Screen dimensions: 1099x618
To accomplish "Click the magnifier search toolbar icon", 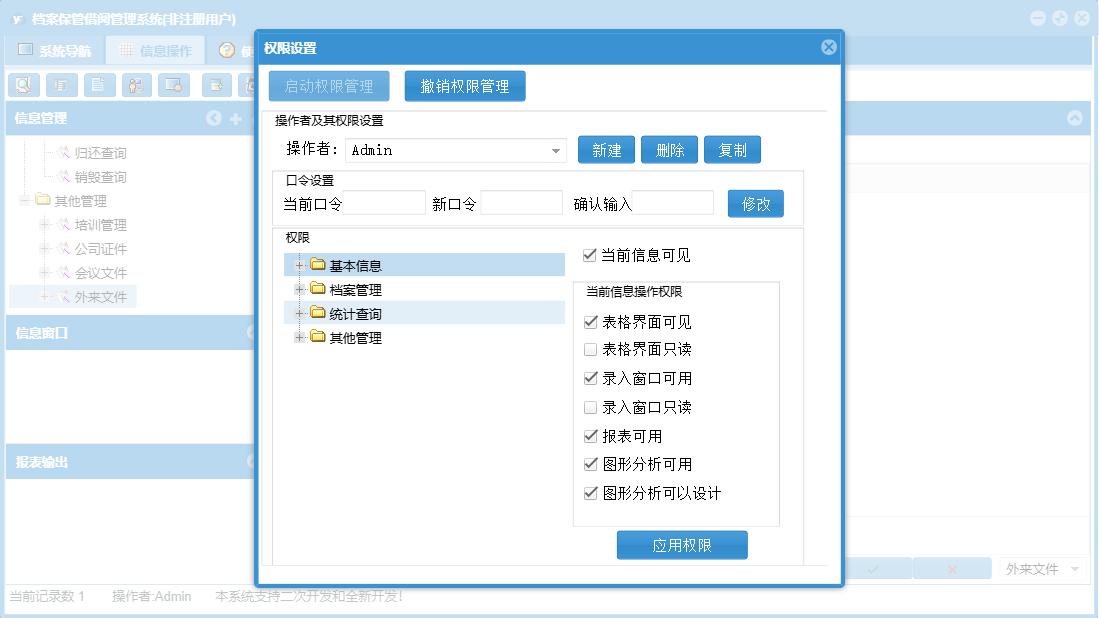I will pos(24,85).
